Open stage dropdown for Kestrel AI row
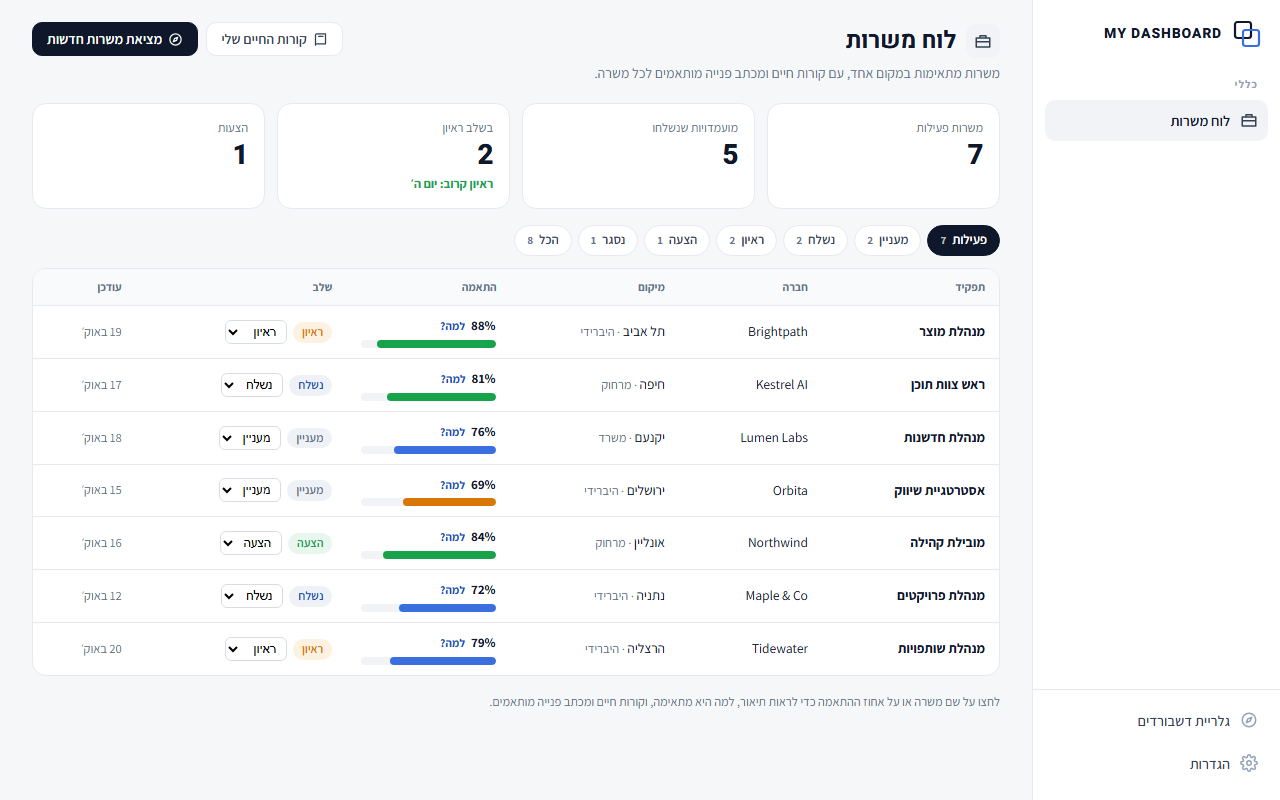 click(x=252, y=385)
